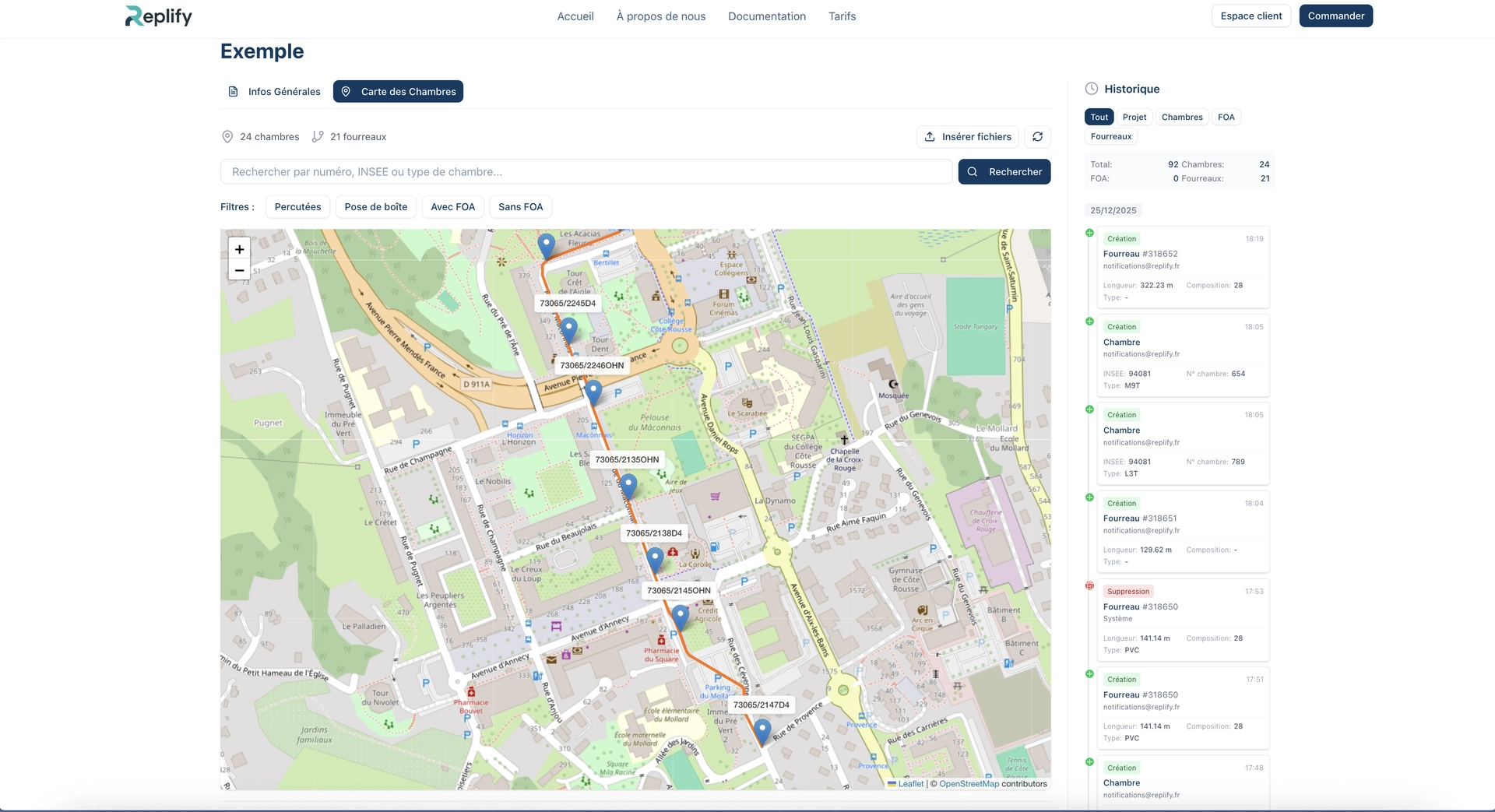
Task: Filter history by Fourreaux
Action: click(x=1110, y=137)
